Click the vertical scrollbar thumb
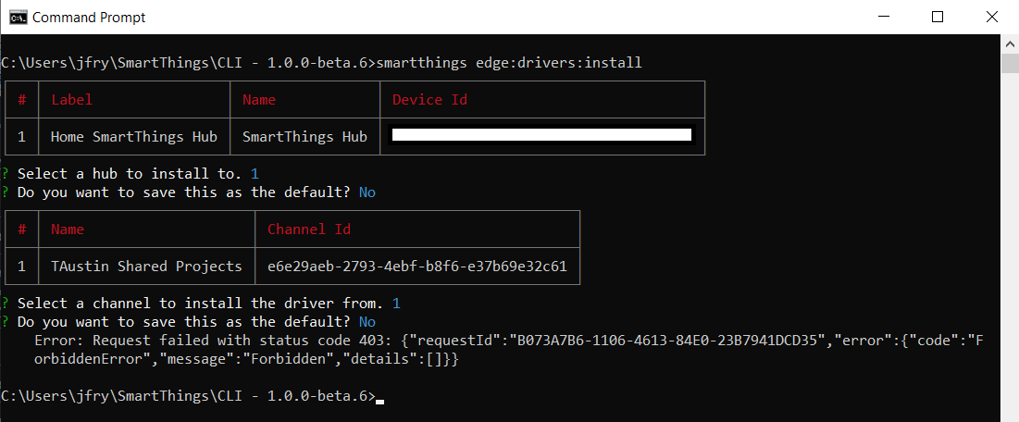1019x422 pixels. (1010, 64)
